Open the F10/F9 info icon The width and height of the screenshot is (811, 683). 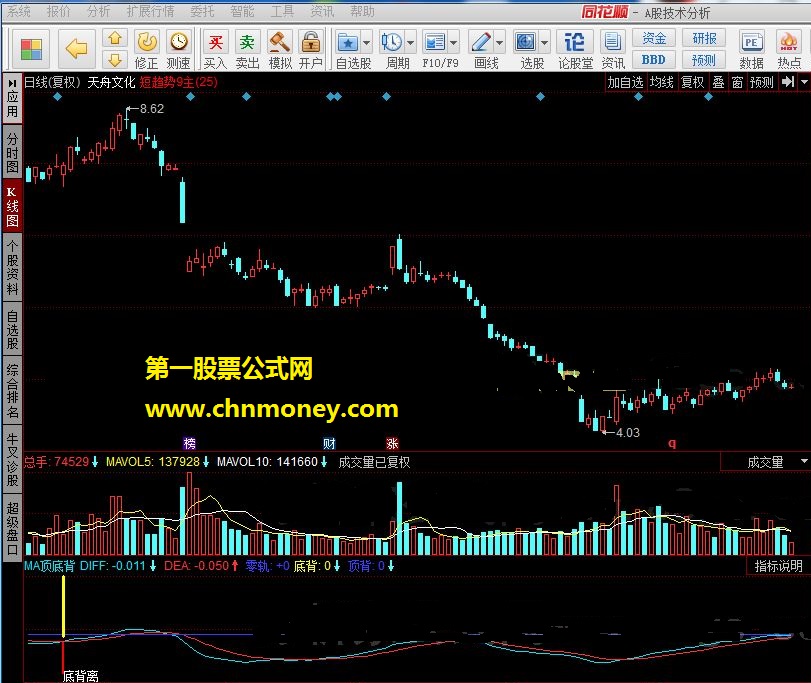coord(434,43)
